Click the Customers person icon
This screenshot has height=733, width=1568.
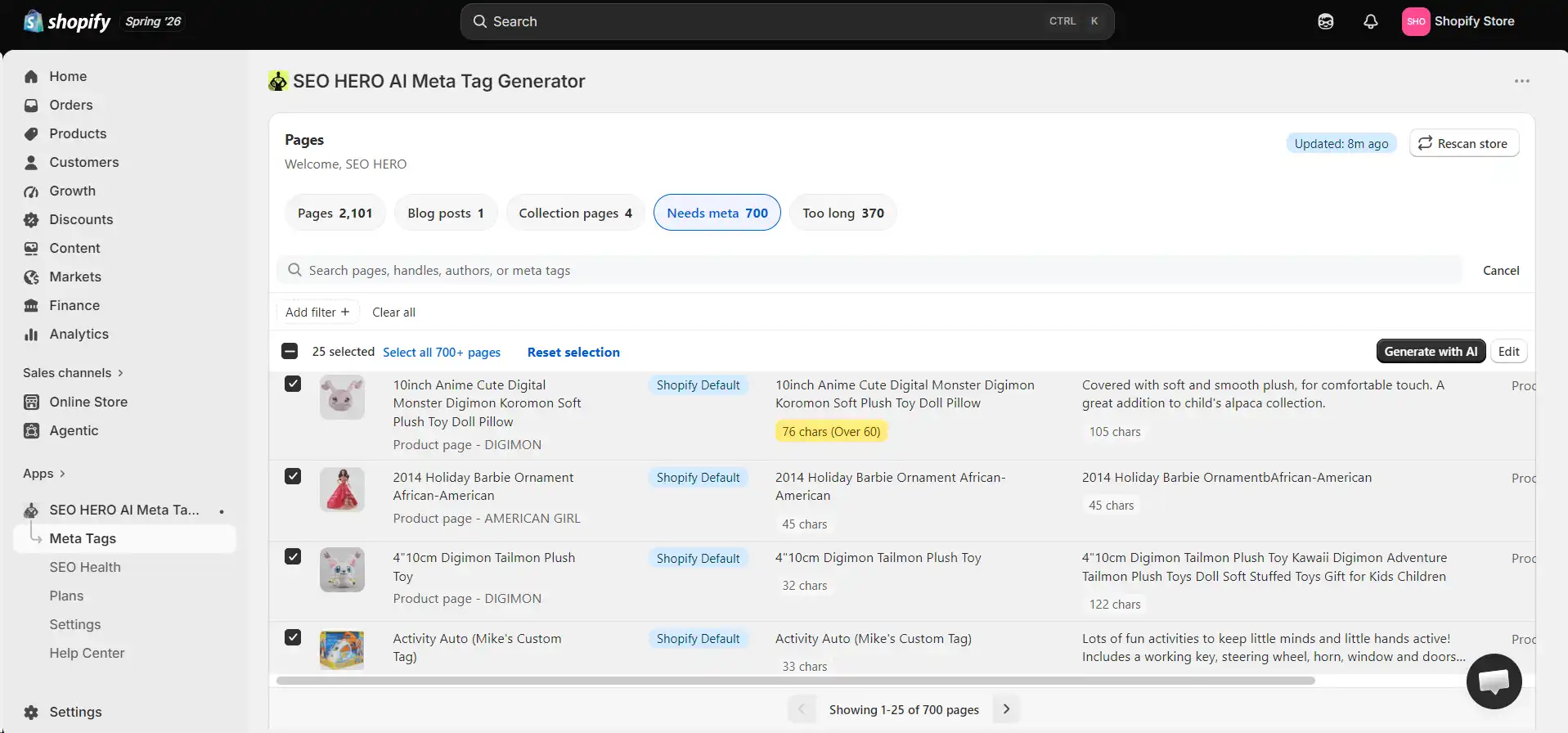[x=31, y=162]
